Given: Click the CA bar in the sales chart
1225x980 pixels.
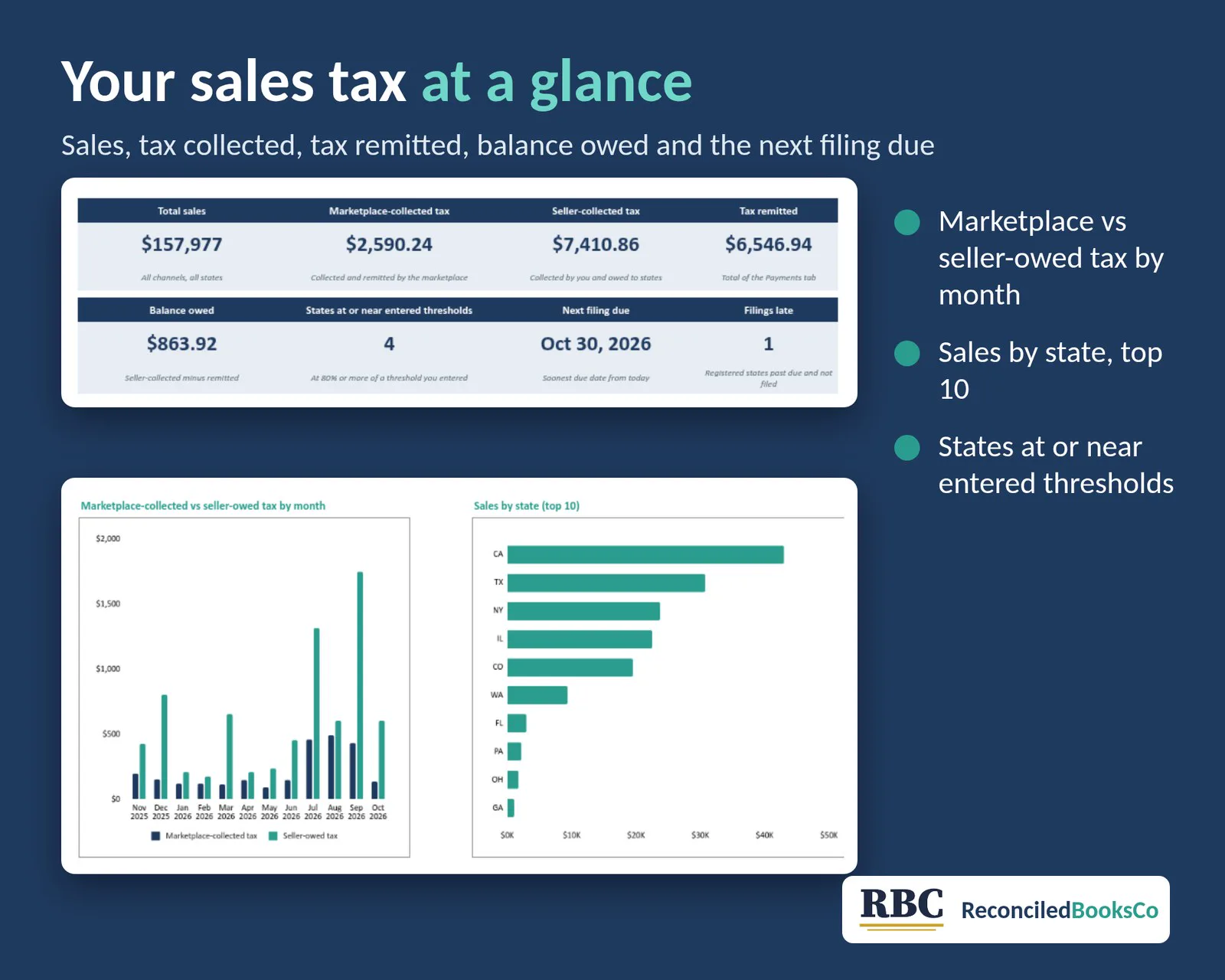Looking at the screenshot, I should pyautogui.click(x=645, y=554).
